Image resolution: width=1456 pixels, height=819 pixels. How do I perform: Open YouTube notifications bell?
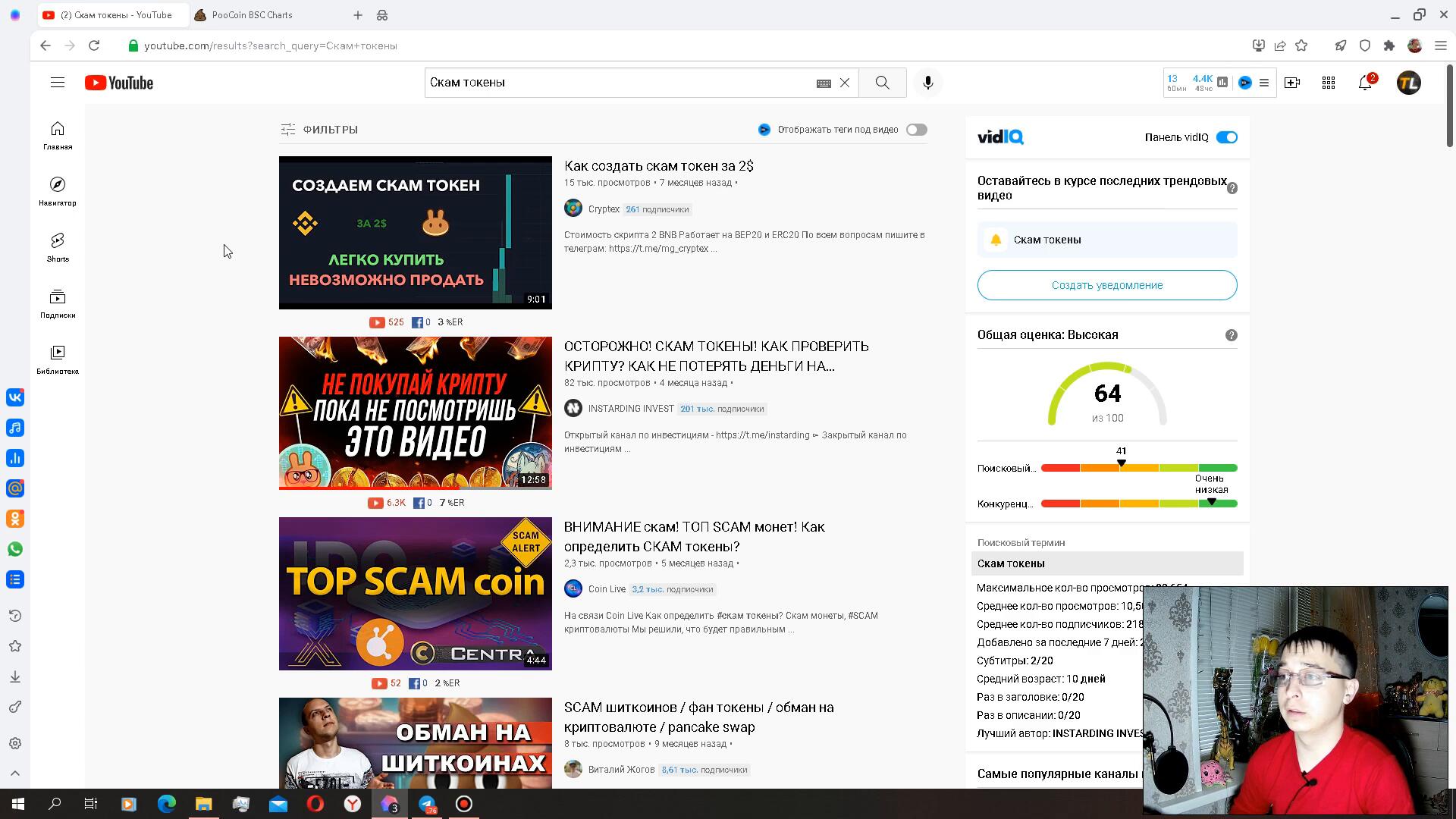pos(1365,83)
